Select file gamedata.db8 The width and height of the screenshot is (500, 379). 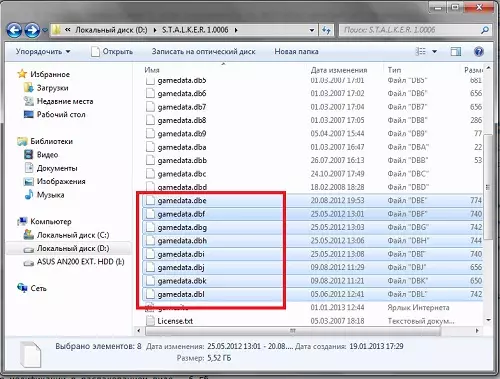[x=182, y=120]
